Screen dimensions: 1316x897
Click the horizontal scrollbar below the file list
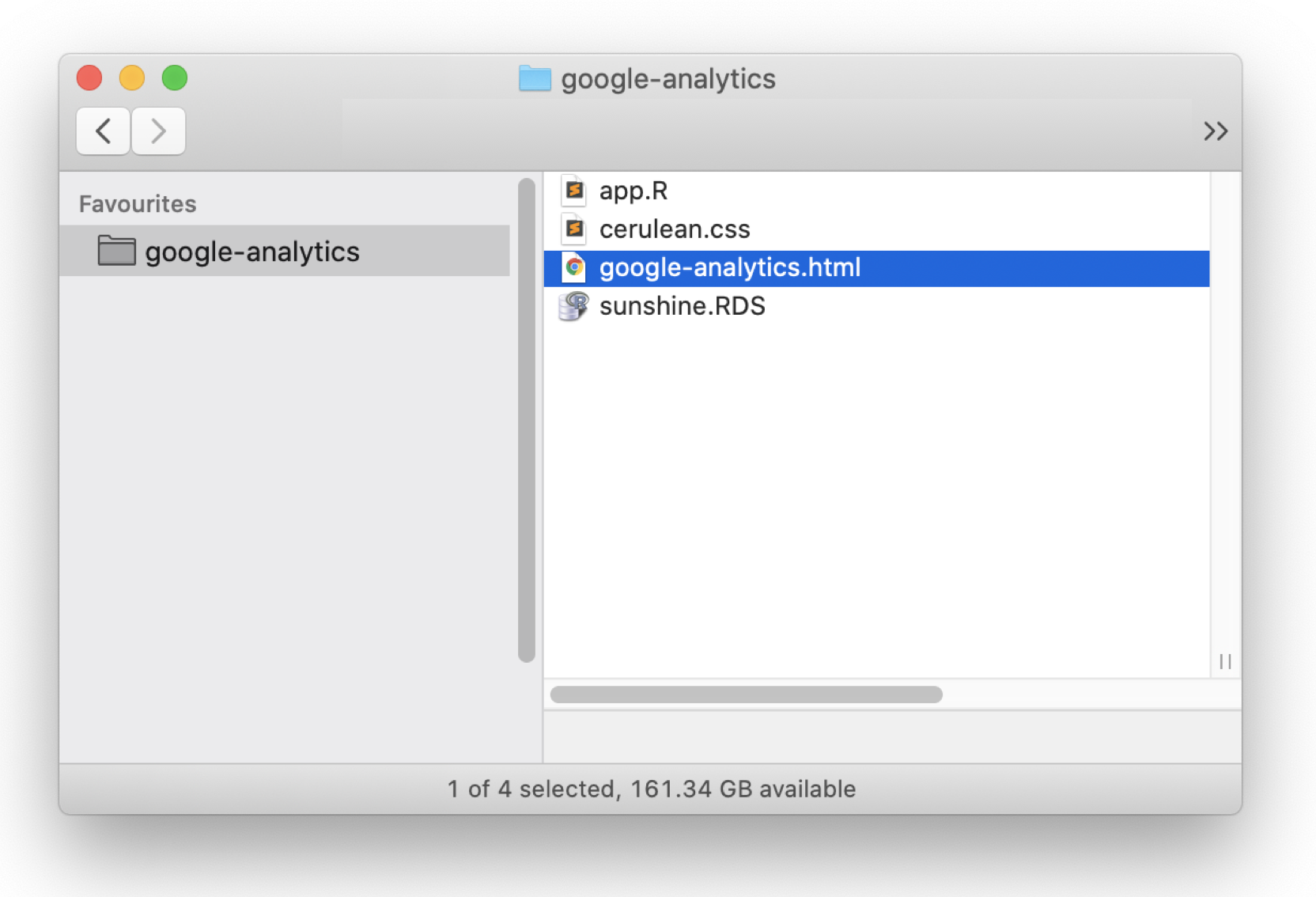point(746,695)
